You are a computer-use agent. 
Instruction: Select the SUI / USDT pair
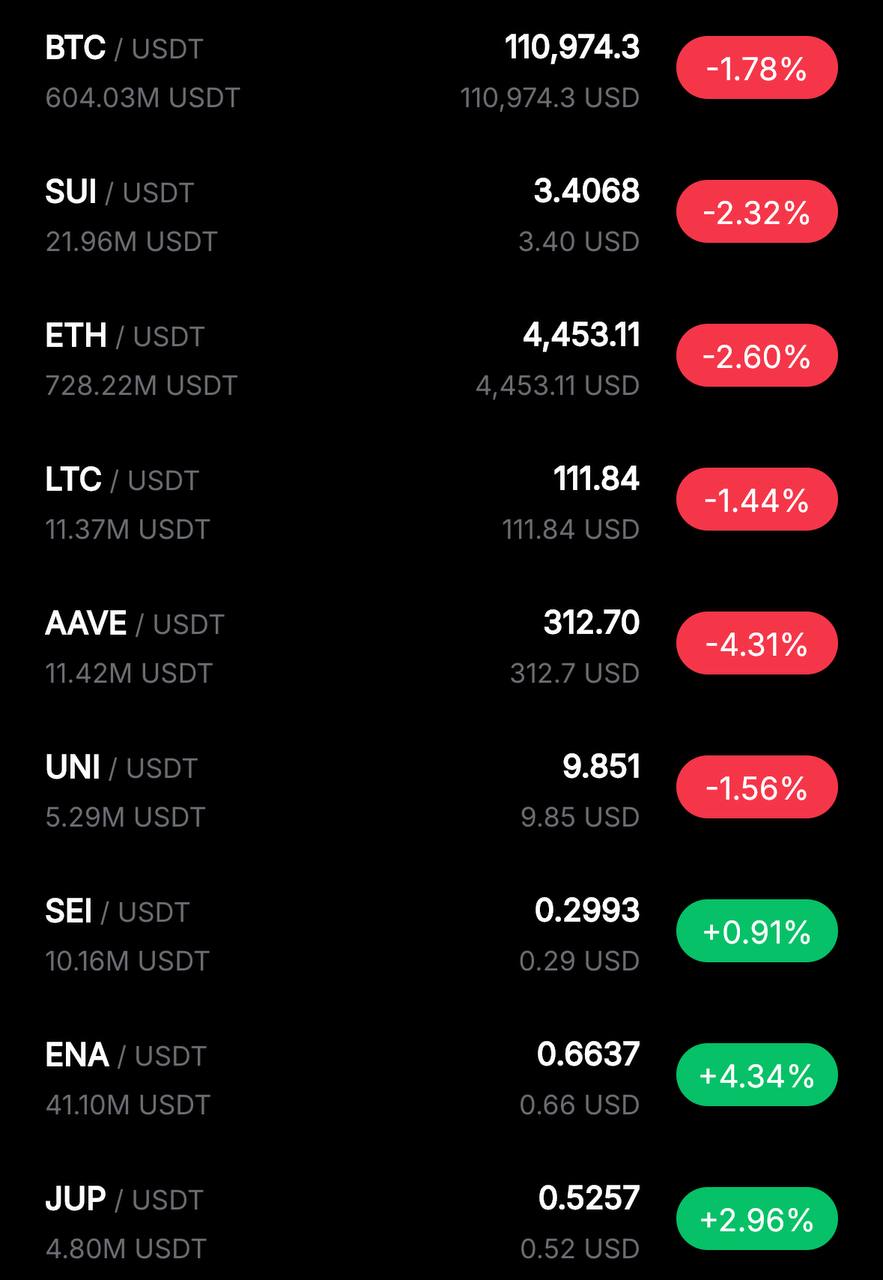pyautogui.click(x=441, y=215)
